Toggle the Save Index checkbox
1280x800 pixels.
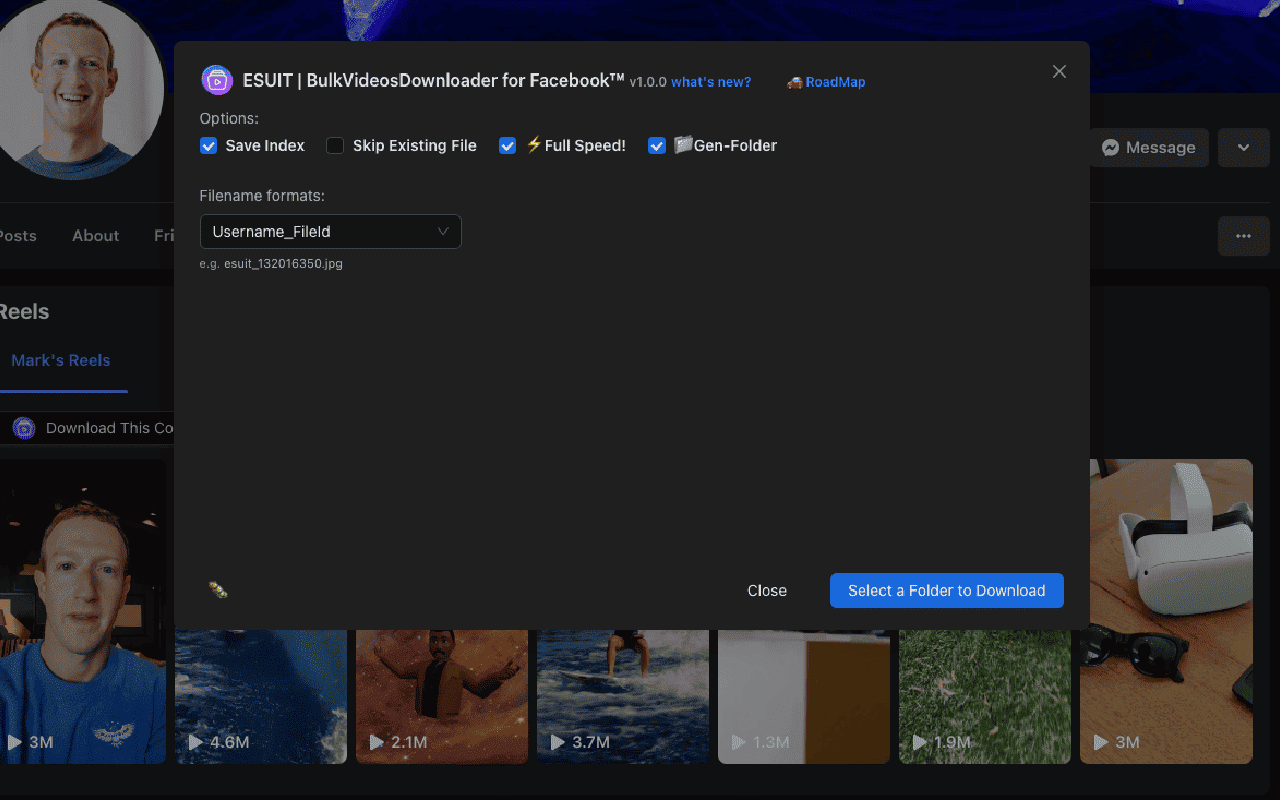pyautogui.click(x=208, y=146)
